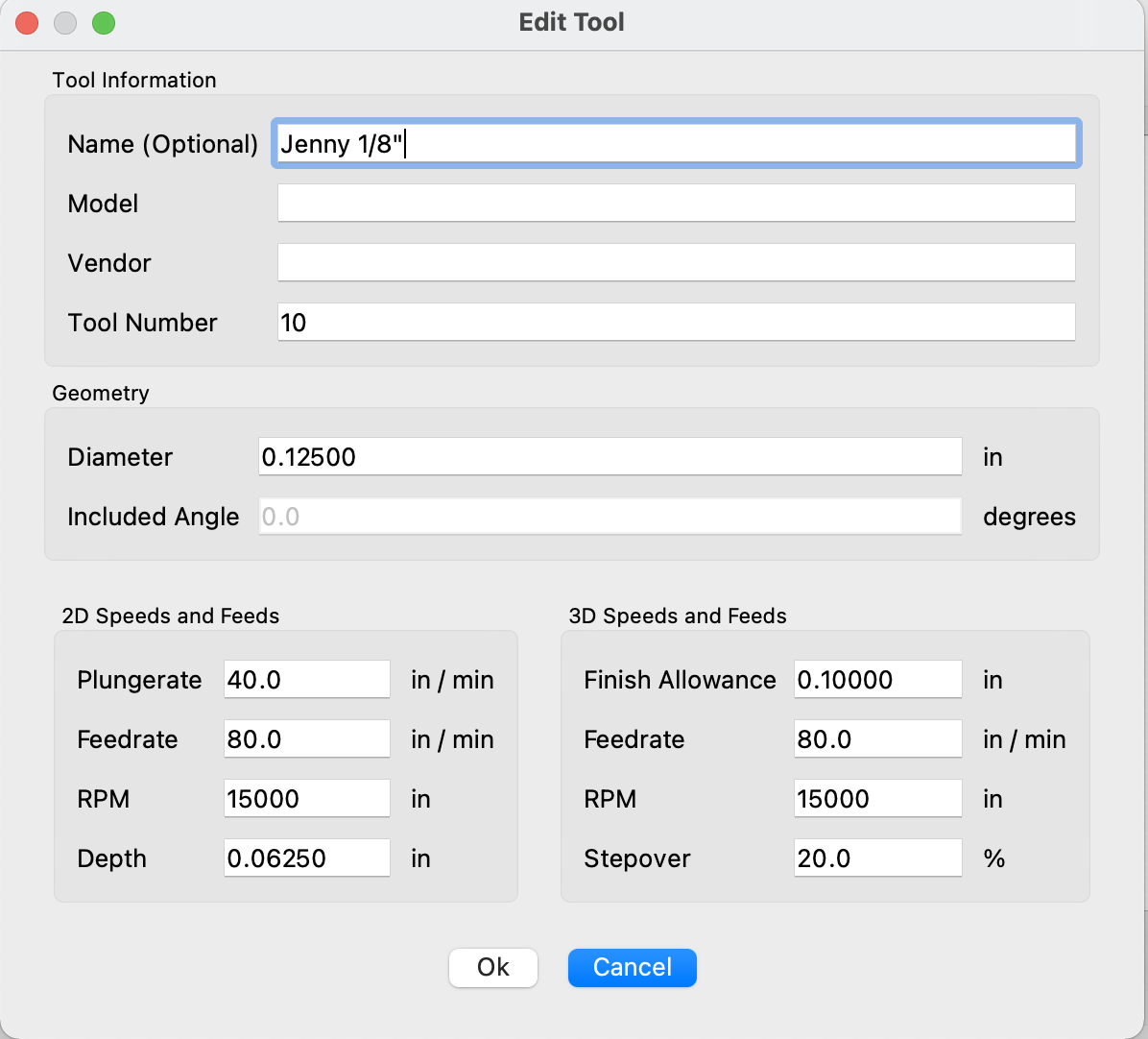Select the 2D Feedrate input box
The height and width of the screenshot is (1039, 1148).
(306, 739)
